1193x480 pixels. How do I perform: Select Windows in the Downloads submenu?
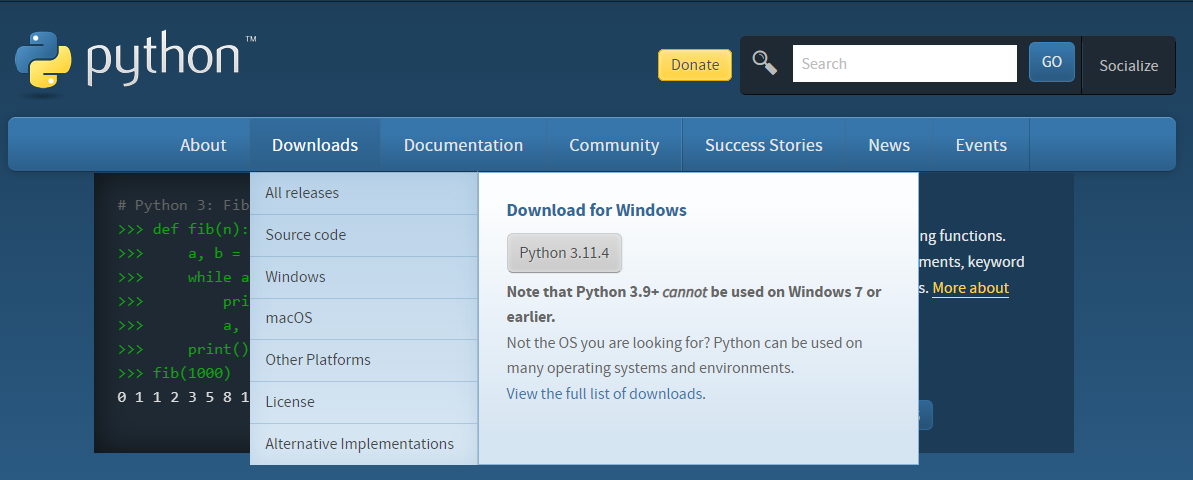tap(364, 277)
